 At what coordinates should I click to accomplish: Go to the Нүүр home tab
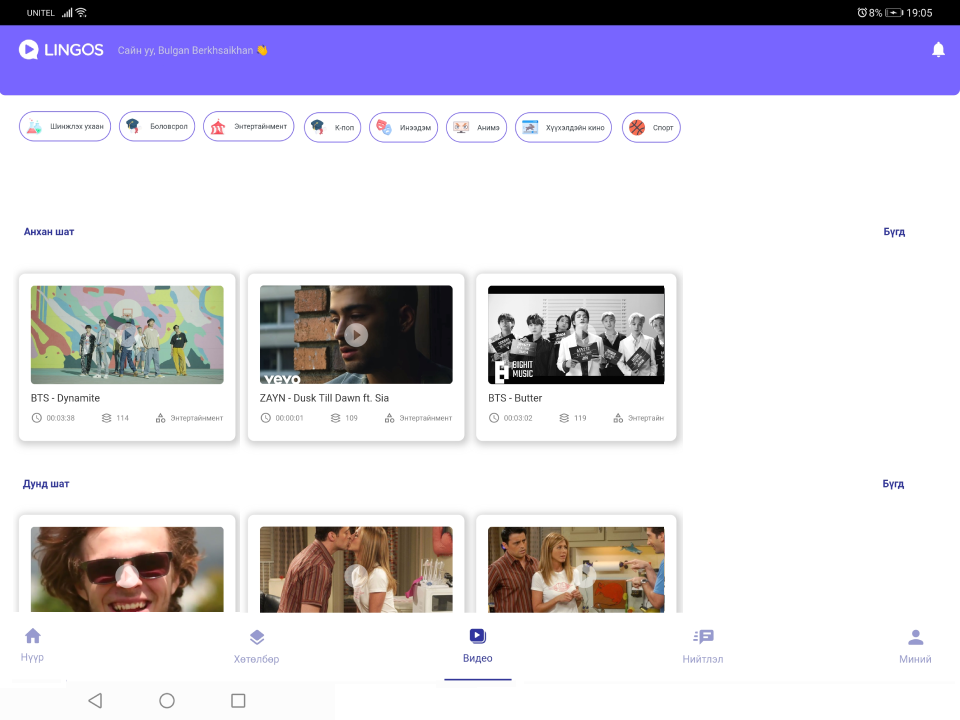32,645
